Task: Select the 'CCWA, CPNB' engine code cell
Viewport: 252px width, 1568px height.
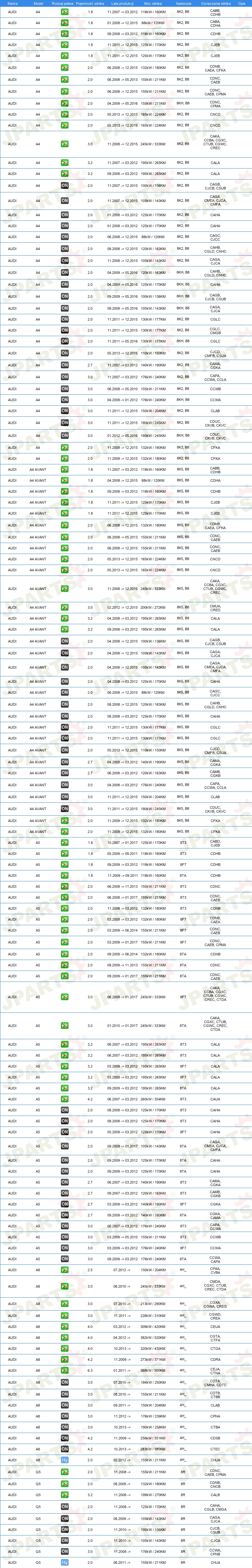Action: [x=216, y=1552]
